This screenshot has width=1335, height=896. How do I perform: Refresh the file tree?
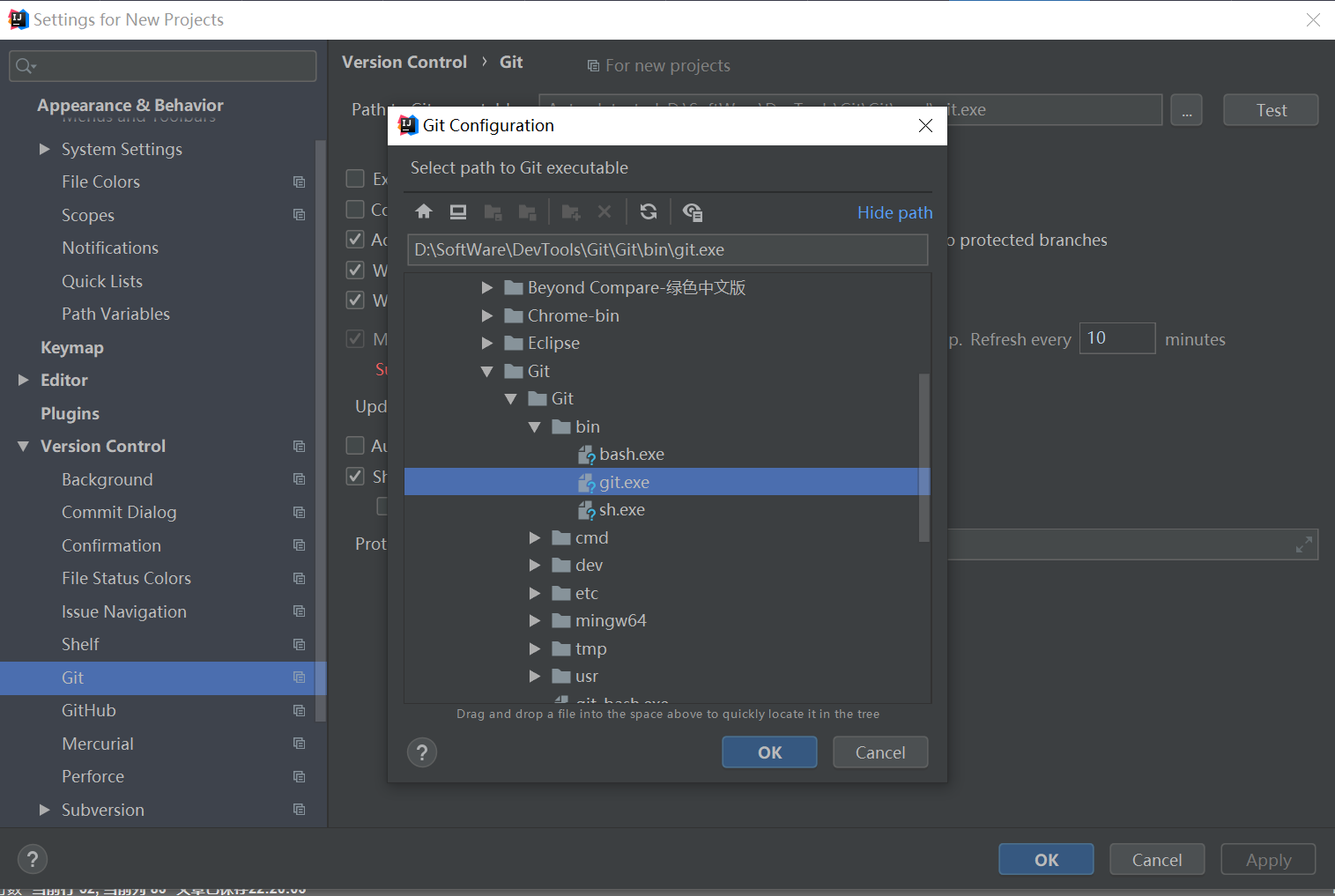[649, 211]
